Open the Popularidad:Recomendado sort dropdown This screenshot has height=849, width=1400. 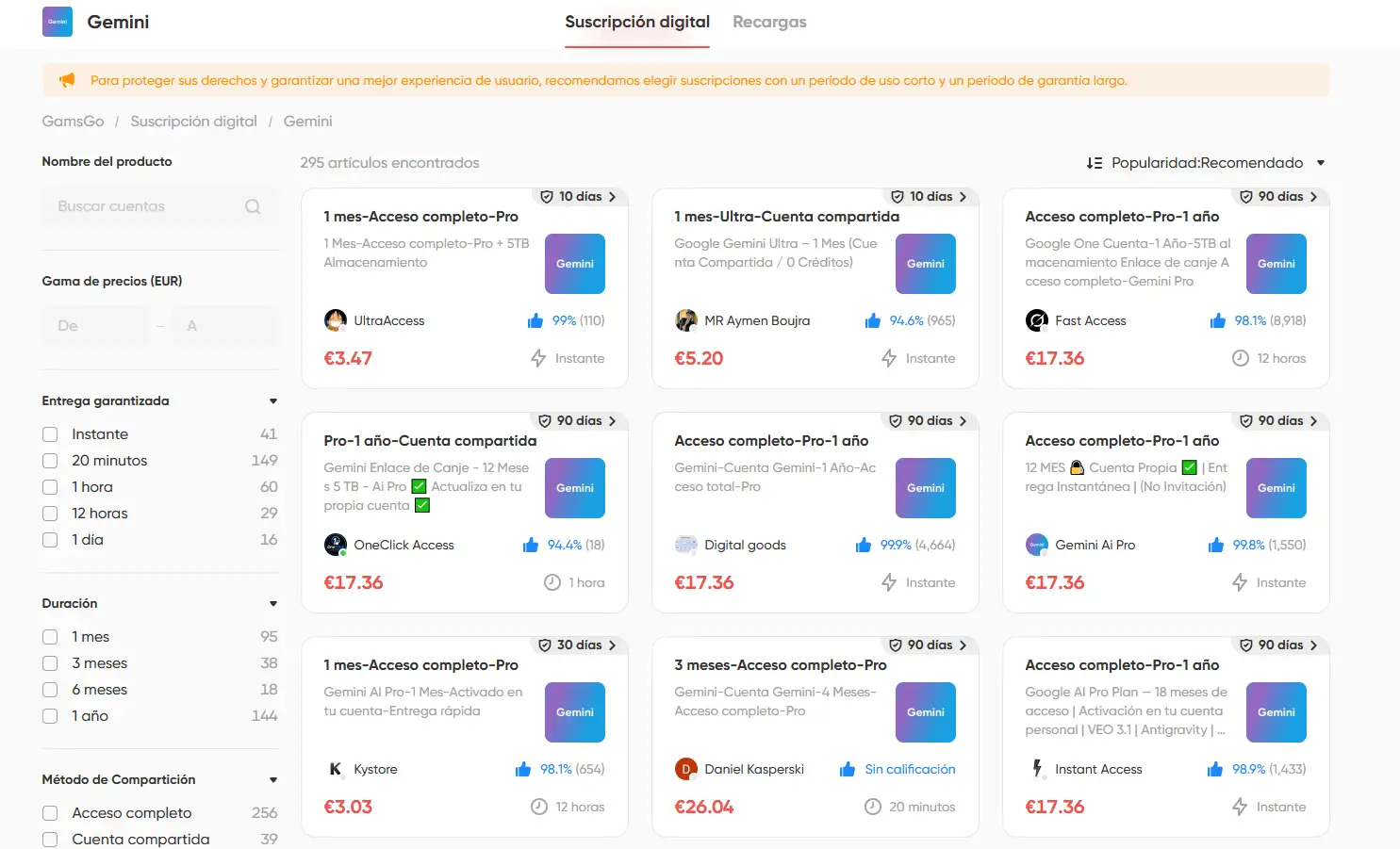(x=1207, y=163)
